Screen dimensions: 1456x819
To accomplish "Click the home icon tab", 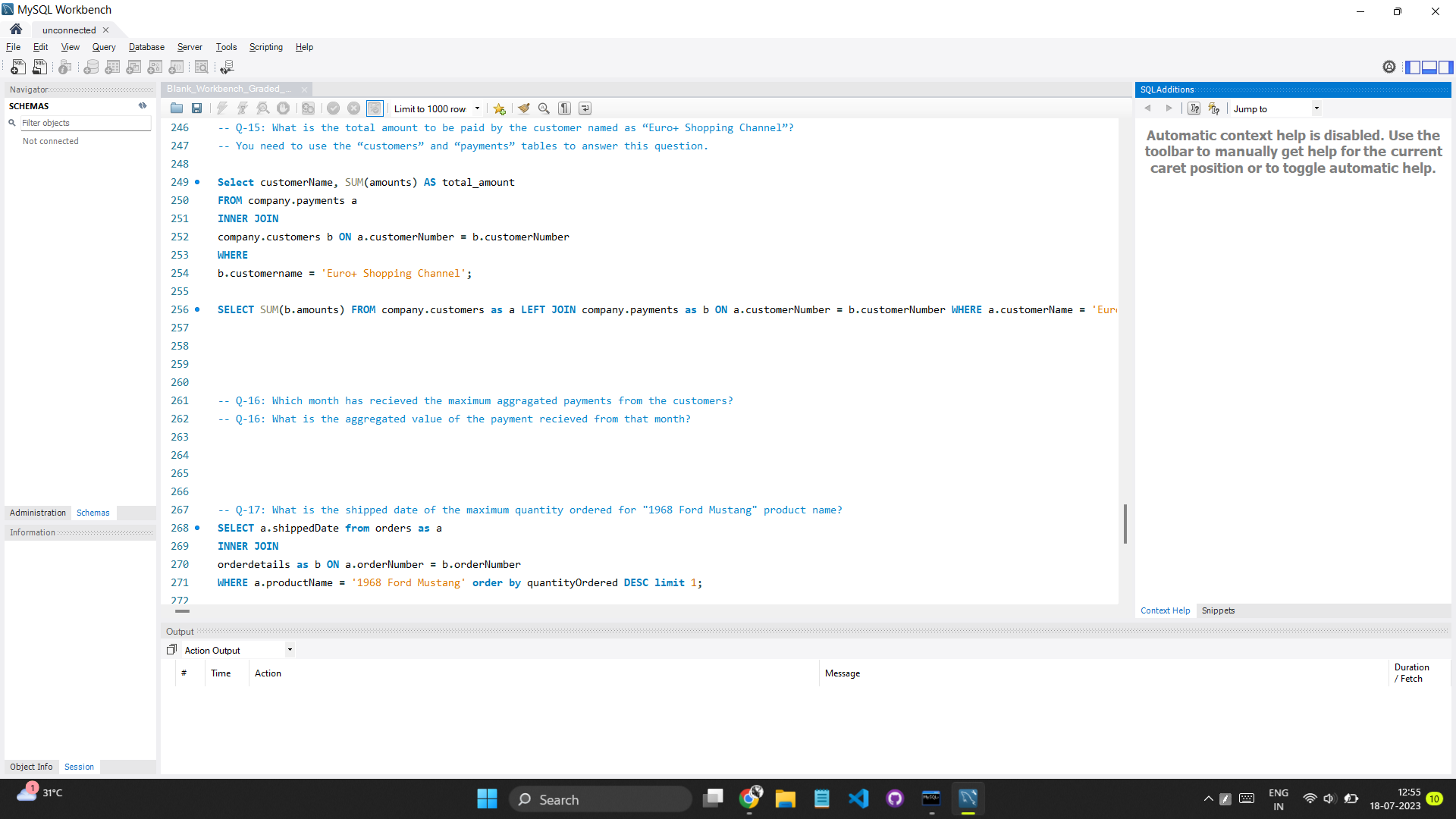I will tap(16, 30).
